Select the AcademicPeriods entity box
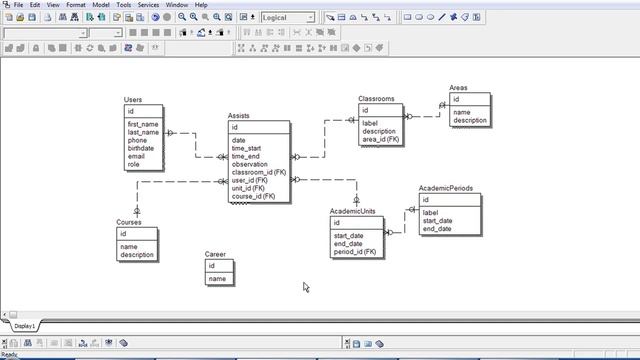The height and width of the screenshot is (360, 640). (450, 214)
